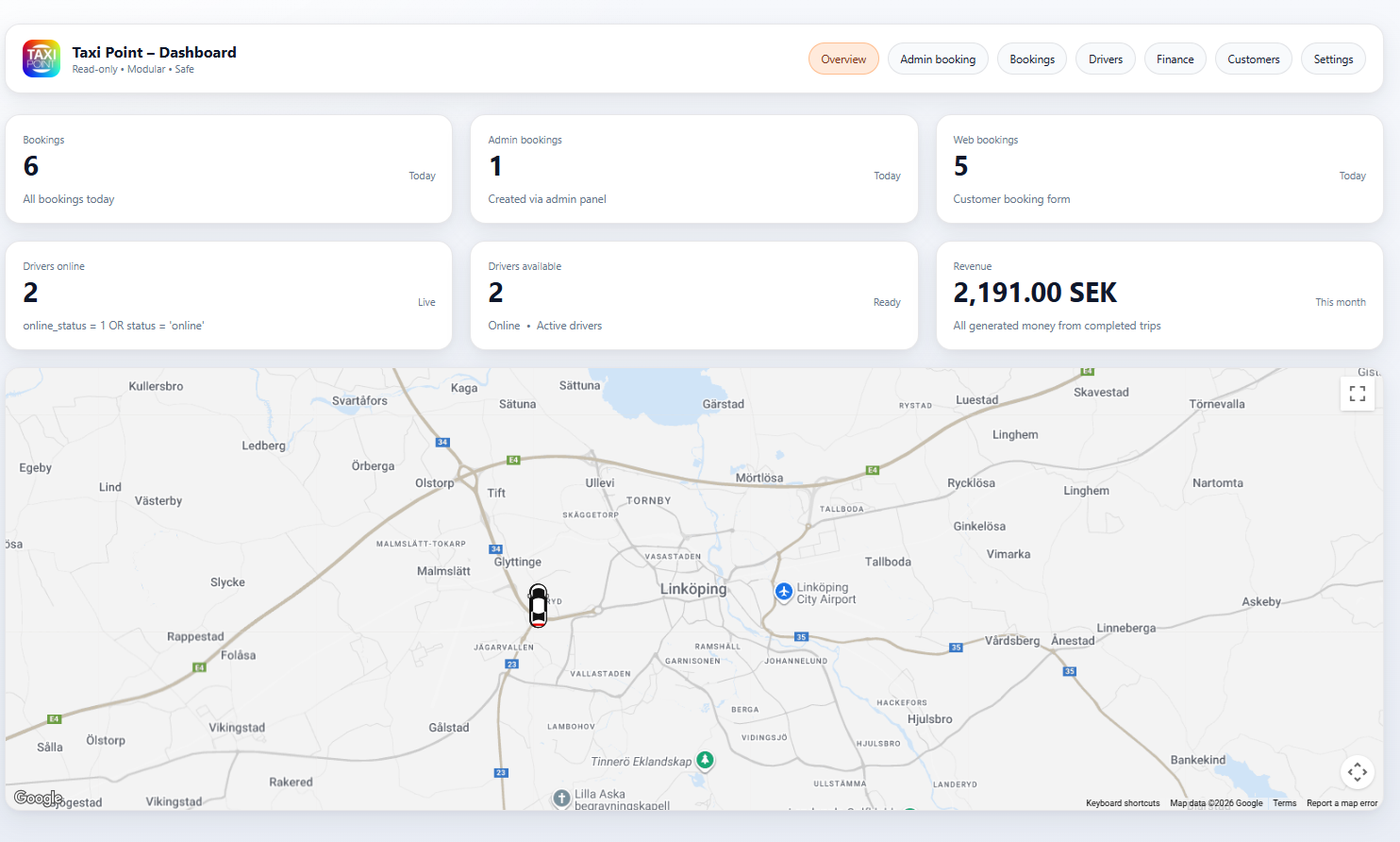Select the Lilla Aska begravningskapell marker
1400x842 pixels.
coord(560,798)
